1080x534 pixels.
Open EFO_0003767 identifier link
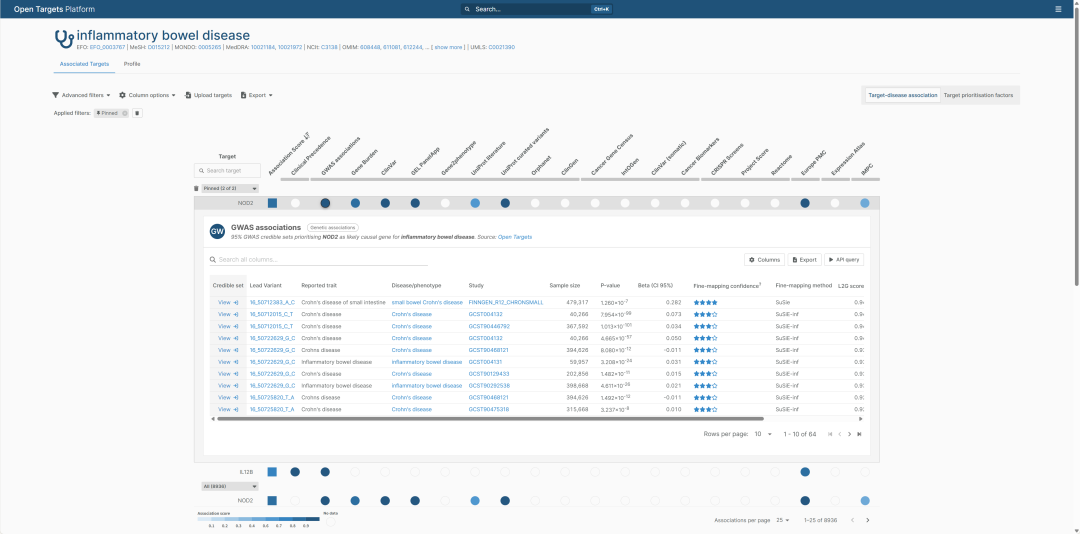click(x=107, y=48)
